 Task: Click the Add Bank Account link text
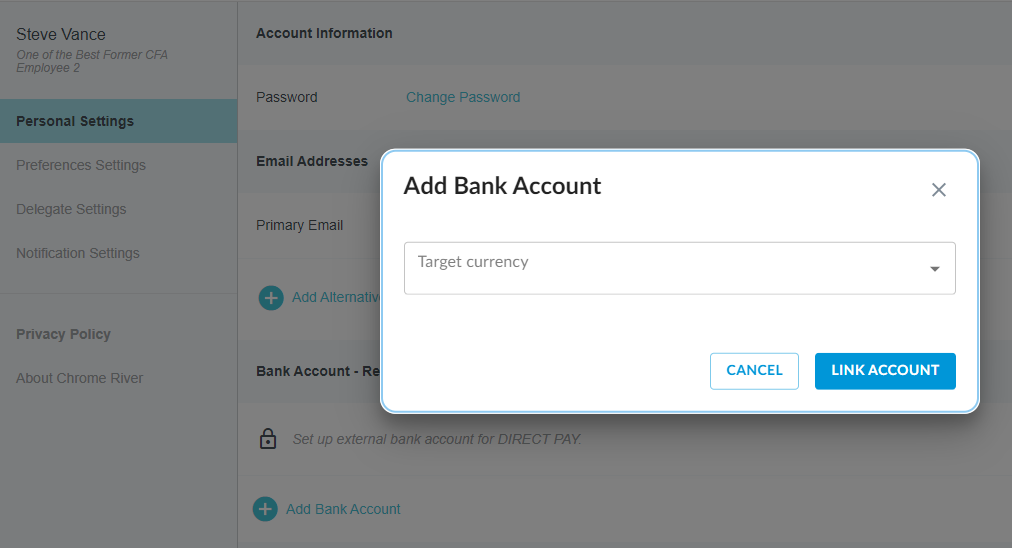coord(343,509)
